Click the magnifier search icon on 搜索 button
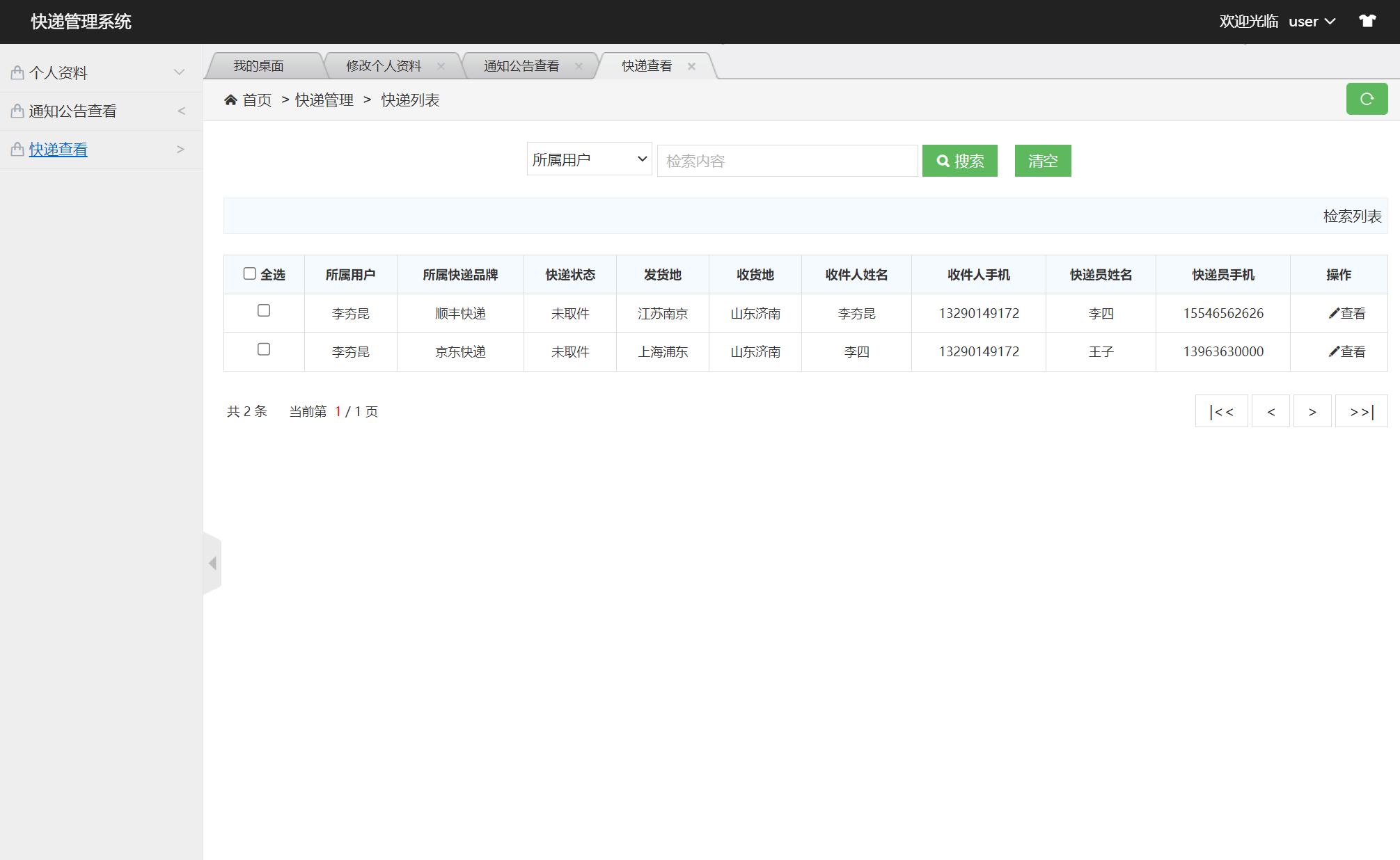The width and height of the screenshot is (1400, 860). 943,160
